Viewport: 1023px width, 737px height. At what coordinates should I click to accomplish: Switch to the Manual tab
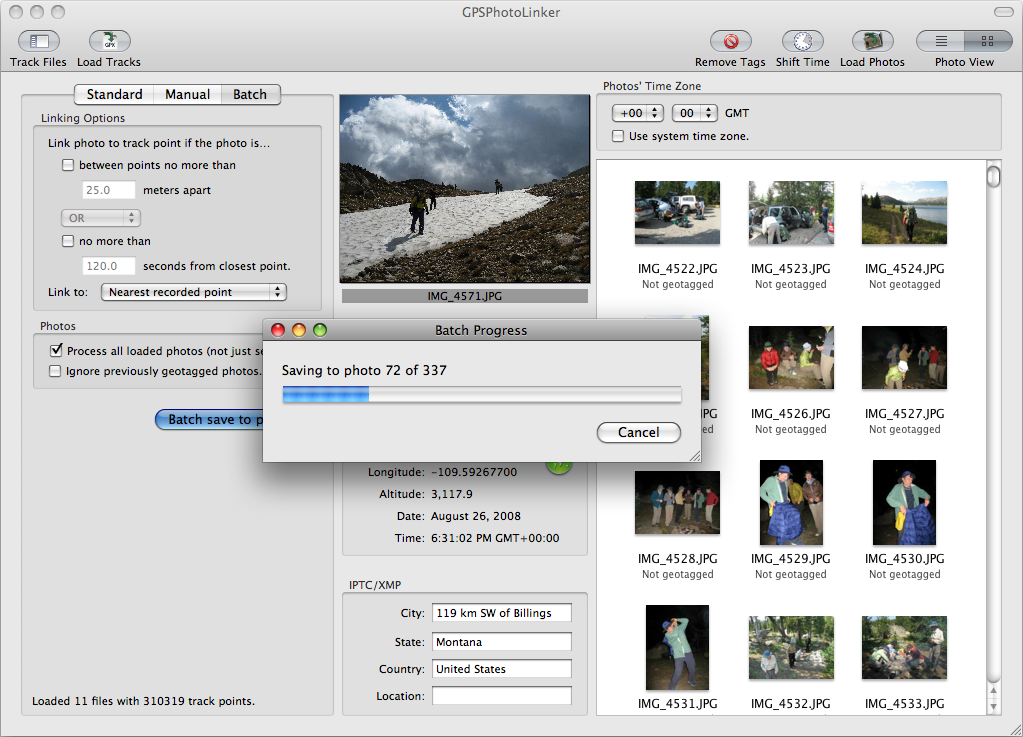[x=187, y=95]
